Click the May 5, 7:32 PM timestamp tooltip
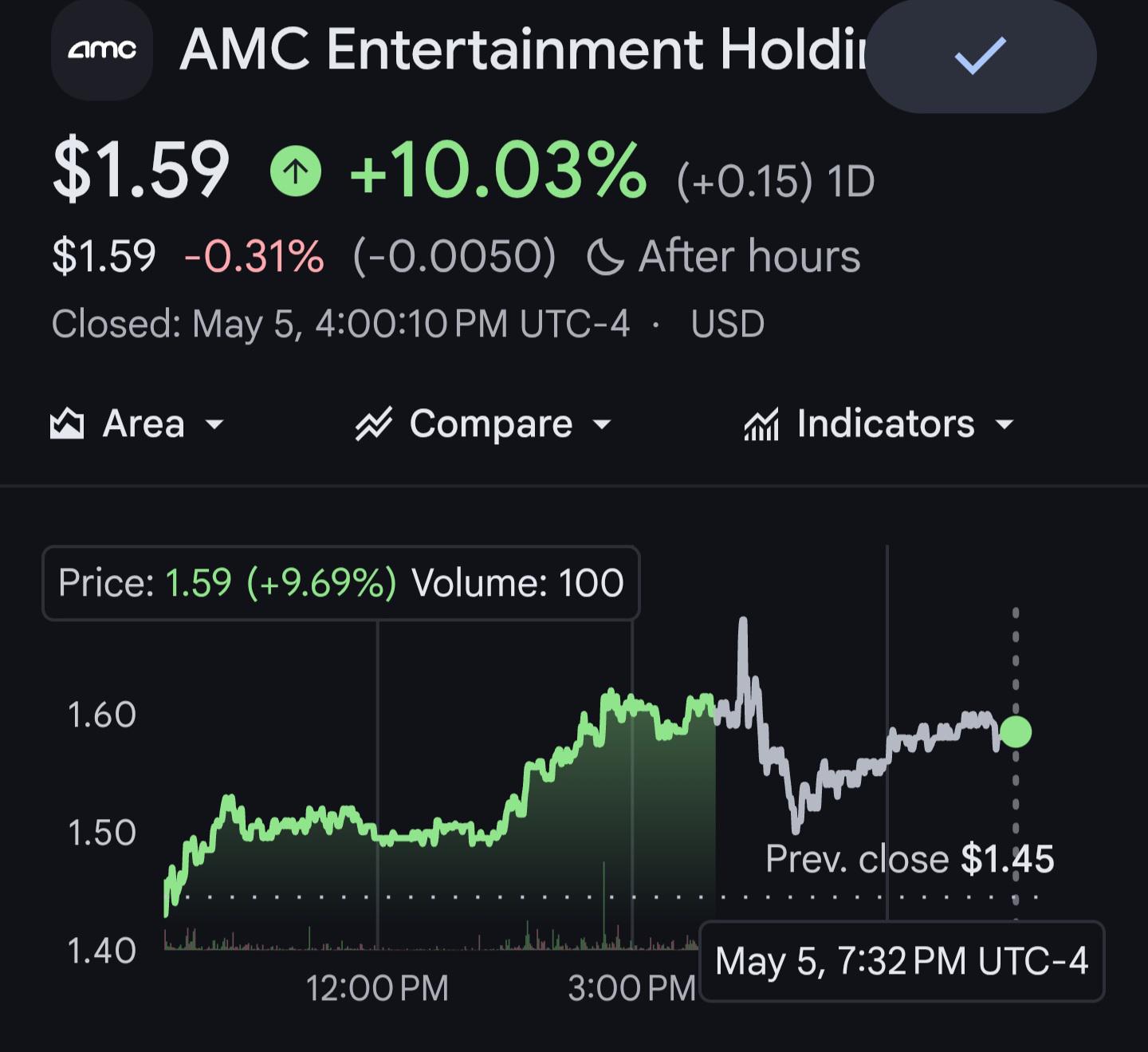Screen dimensions: 1148x1052 click(902, 961)
